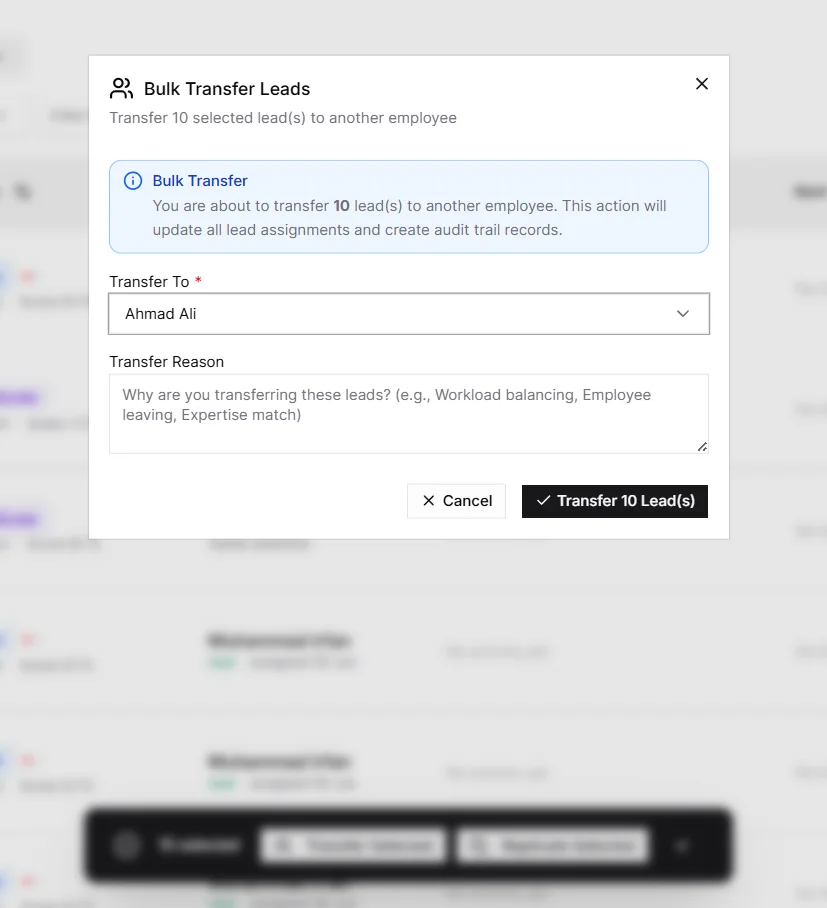Image resolution: width=827 pixels, height=908 pixels.
Task: Click the second white button in bottom bar
Action: coord(552,846)
